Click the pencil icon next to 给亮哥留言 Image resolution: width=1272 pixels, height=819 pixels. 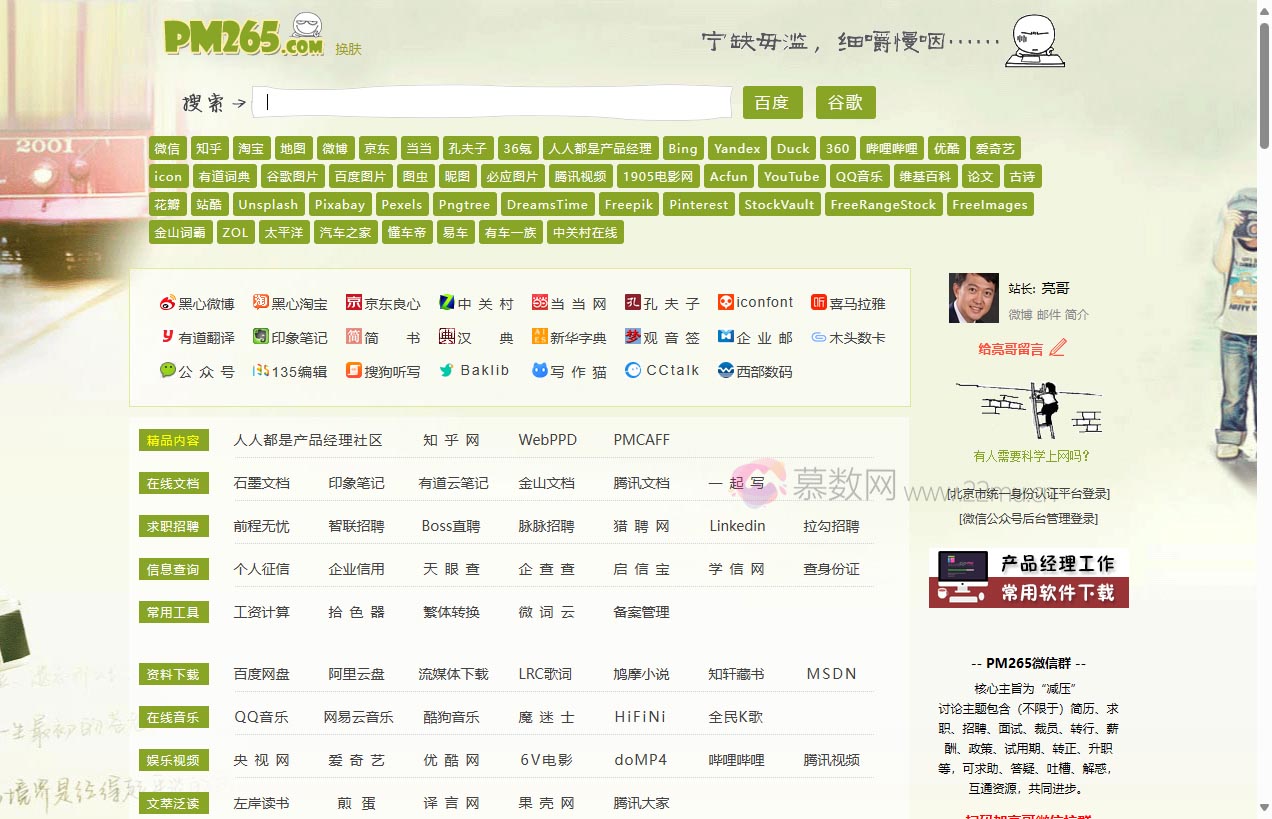point(1058,348)
